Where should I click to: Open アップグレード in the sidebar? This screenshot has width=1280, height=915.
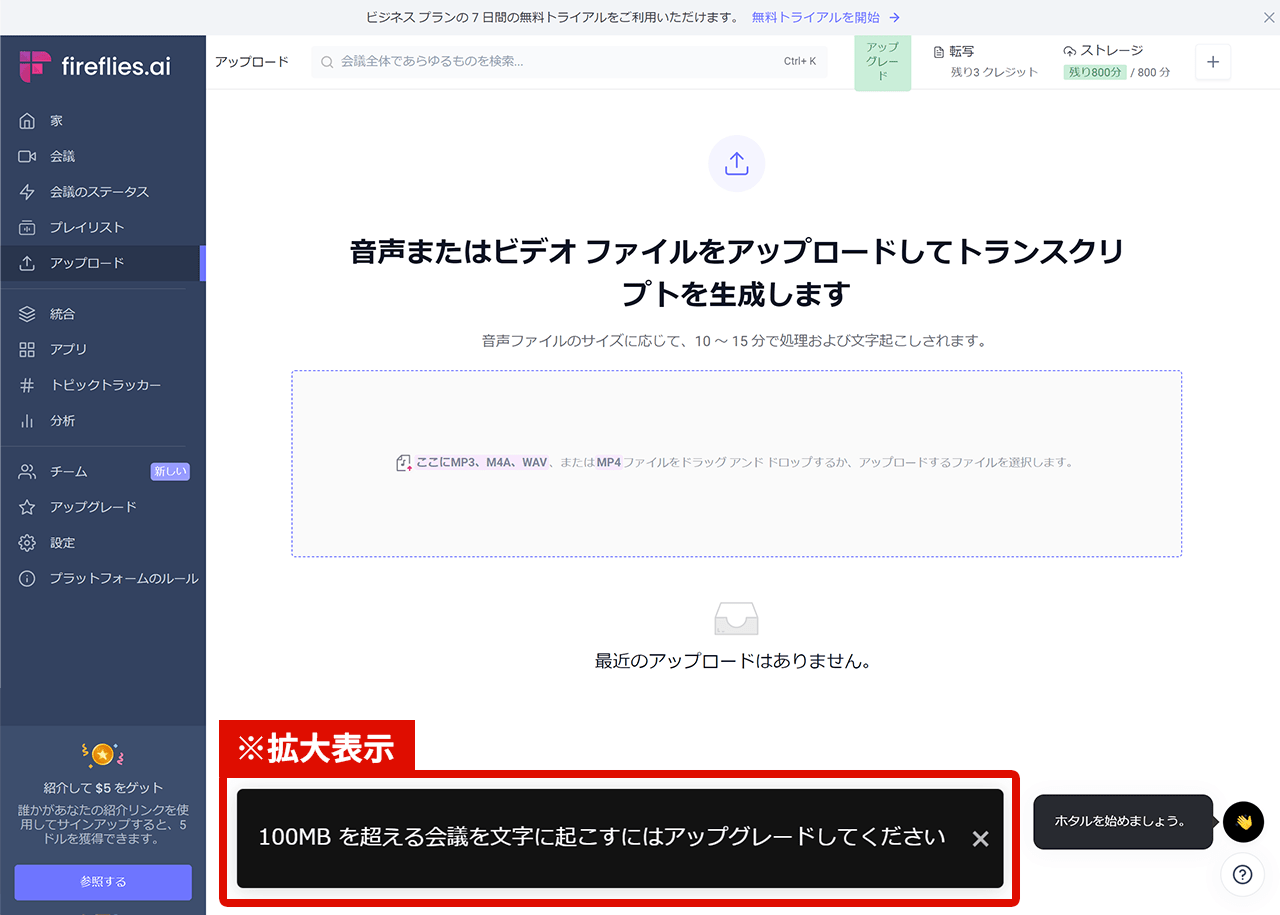pos(102,507)
